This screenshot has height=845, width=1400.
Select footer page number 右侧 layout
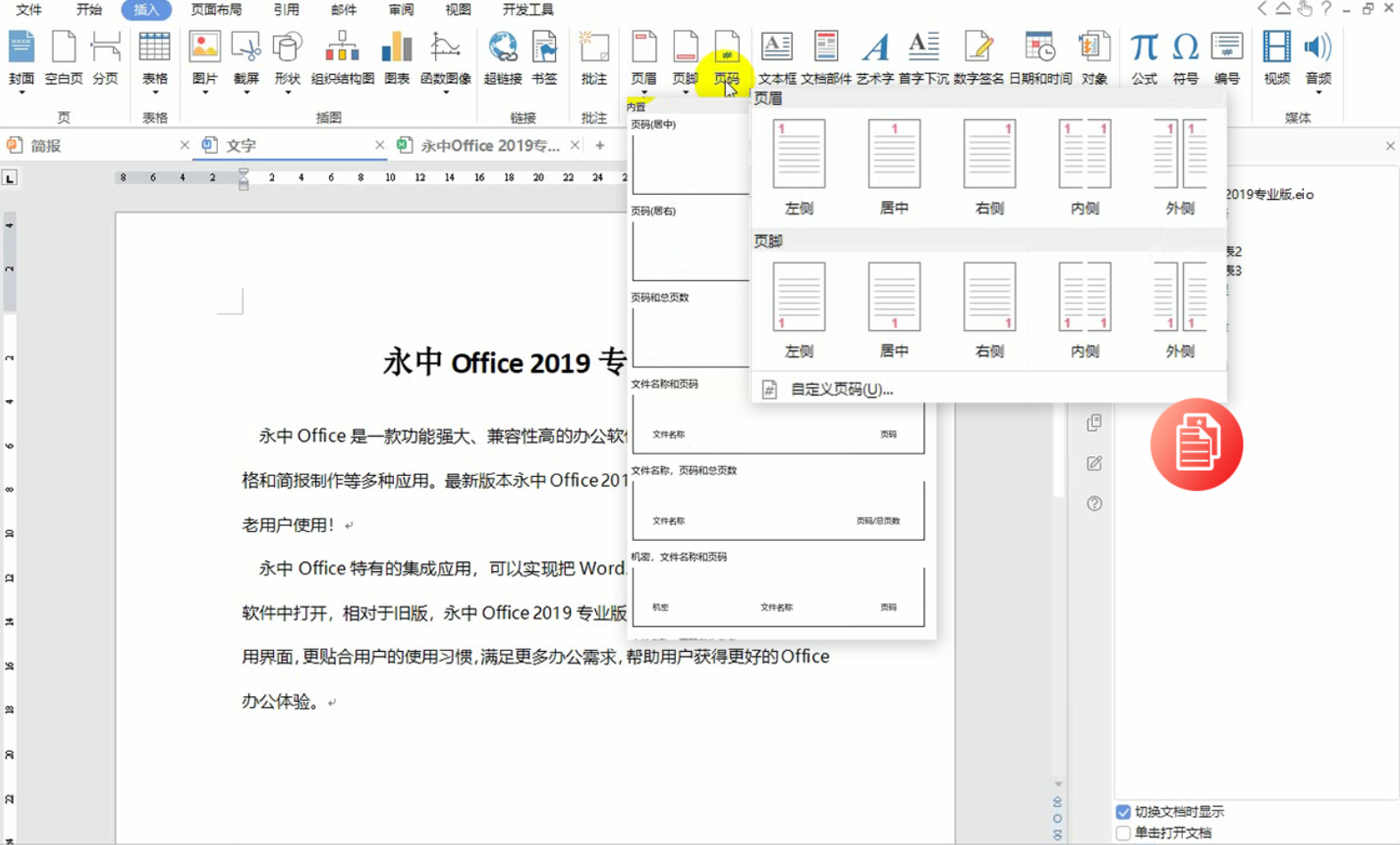pos(990,310)
